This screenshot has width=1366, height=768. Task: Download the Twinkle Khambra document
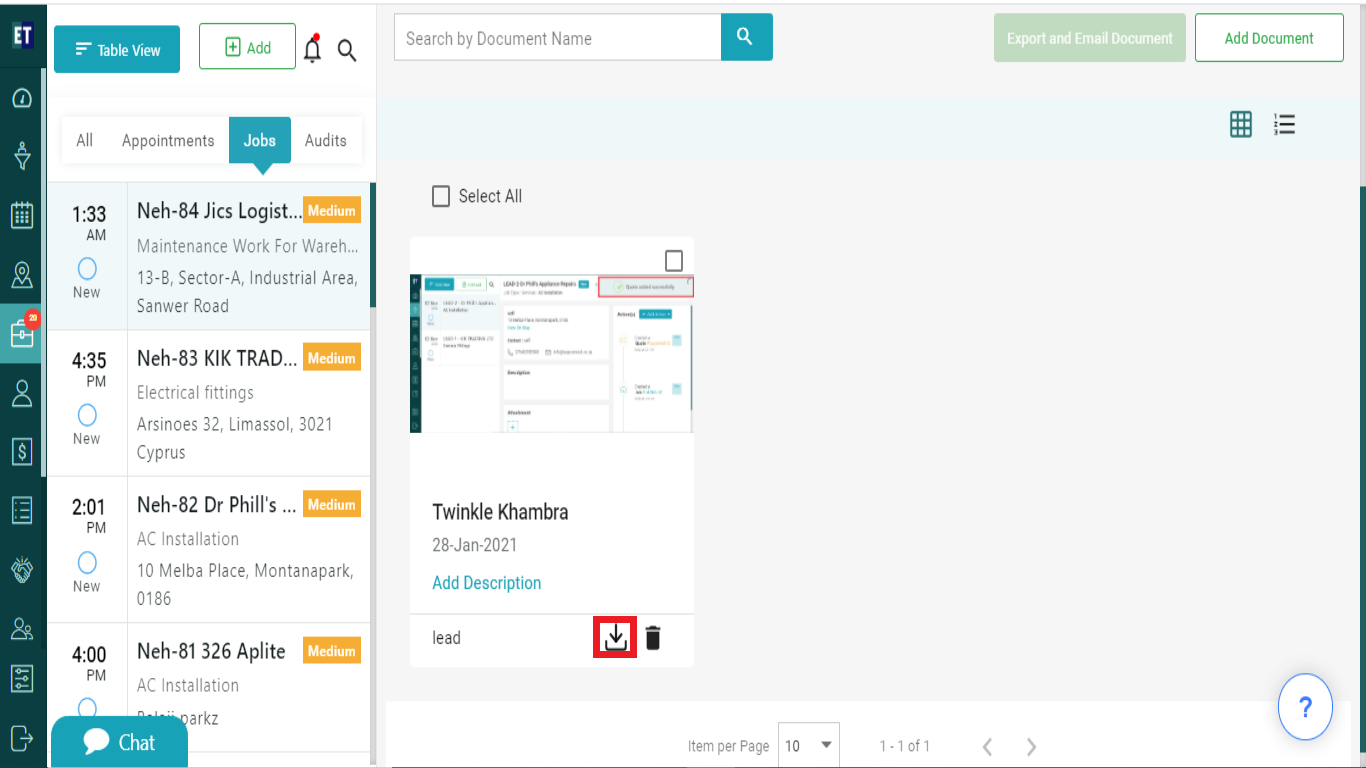tap(616, 637)
